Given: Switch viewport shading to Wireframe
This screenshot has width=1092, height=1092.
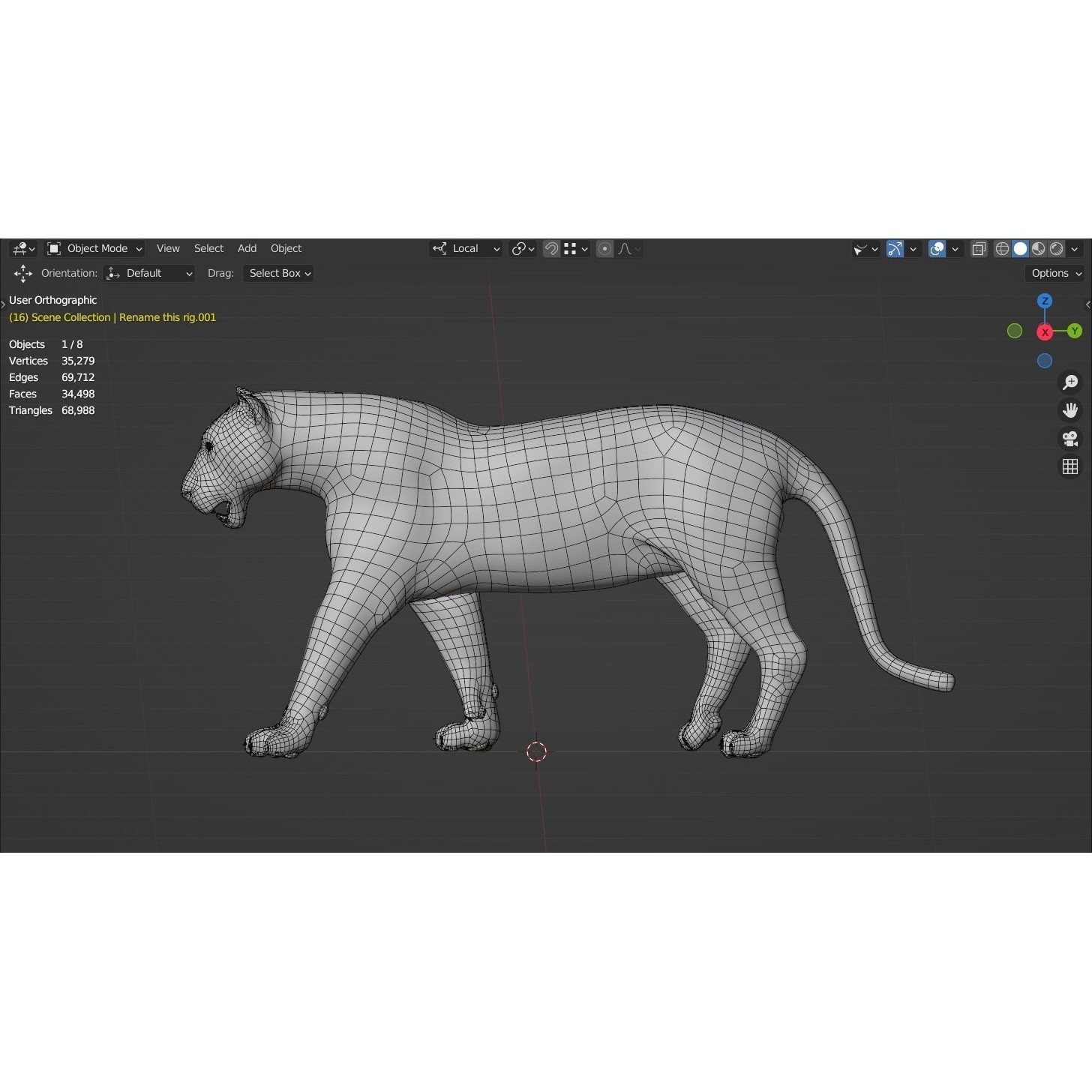Looking at the screenshot, I should pos(1002,248).
